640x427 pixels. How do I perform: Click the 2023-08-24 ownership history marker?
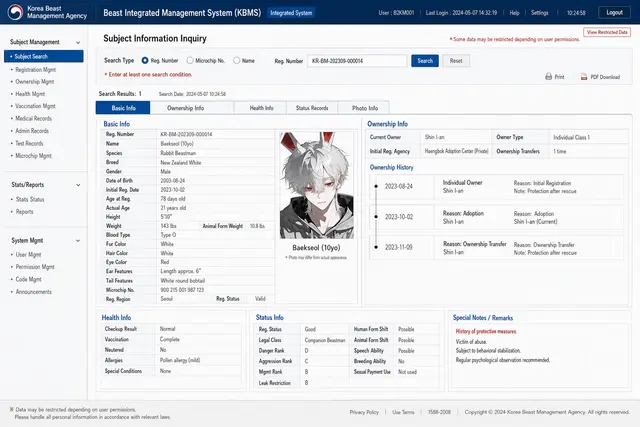376,186
